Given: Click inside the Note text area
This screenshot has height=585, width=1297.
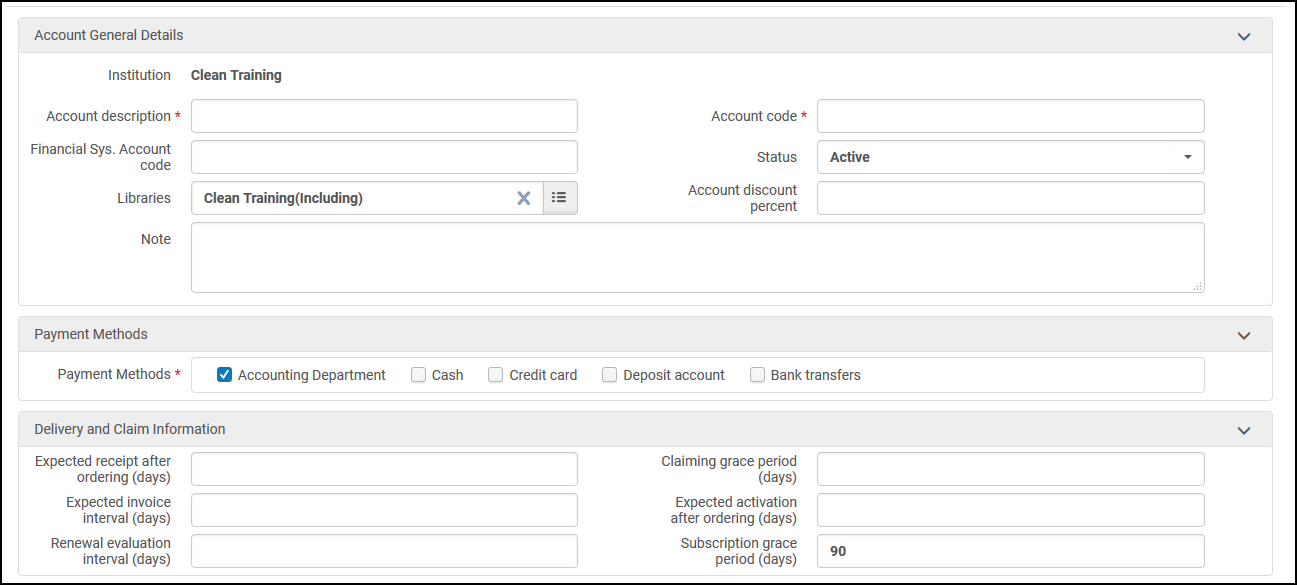Looking at the screenshot, I should pos(697,257).
